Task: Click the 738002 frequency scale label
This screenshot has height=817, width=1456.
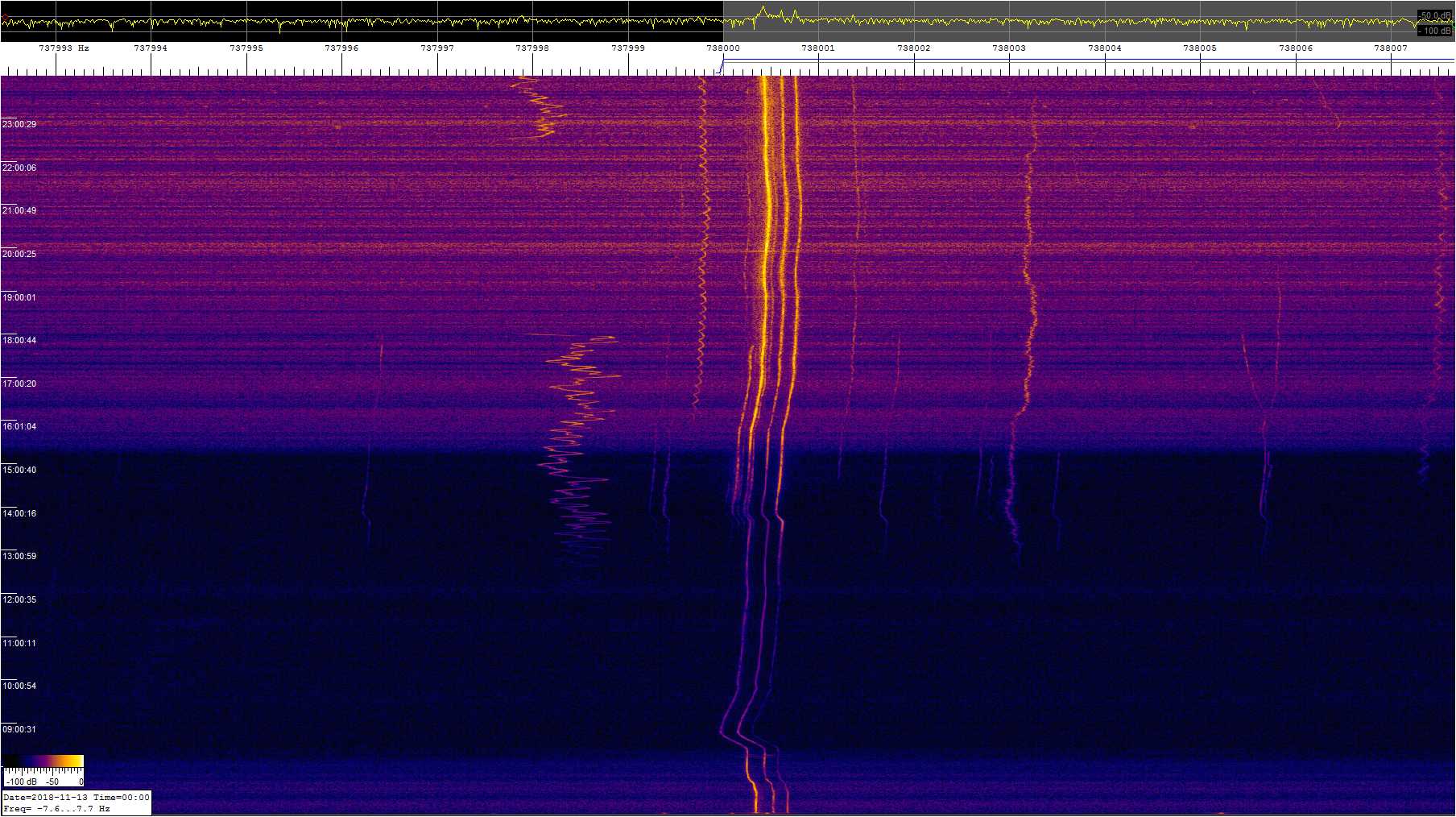Action: pyautogui.click(x=914, y=48)
